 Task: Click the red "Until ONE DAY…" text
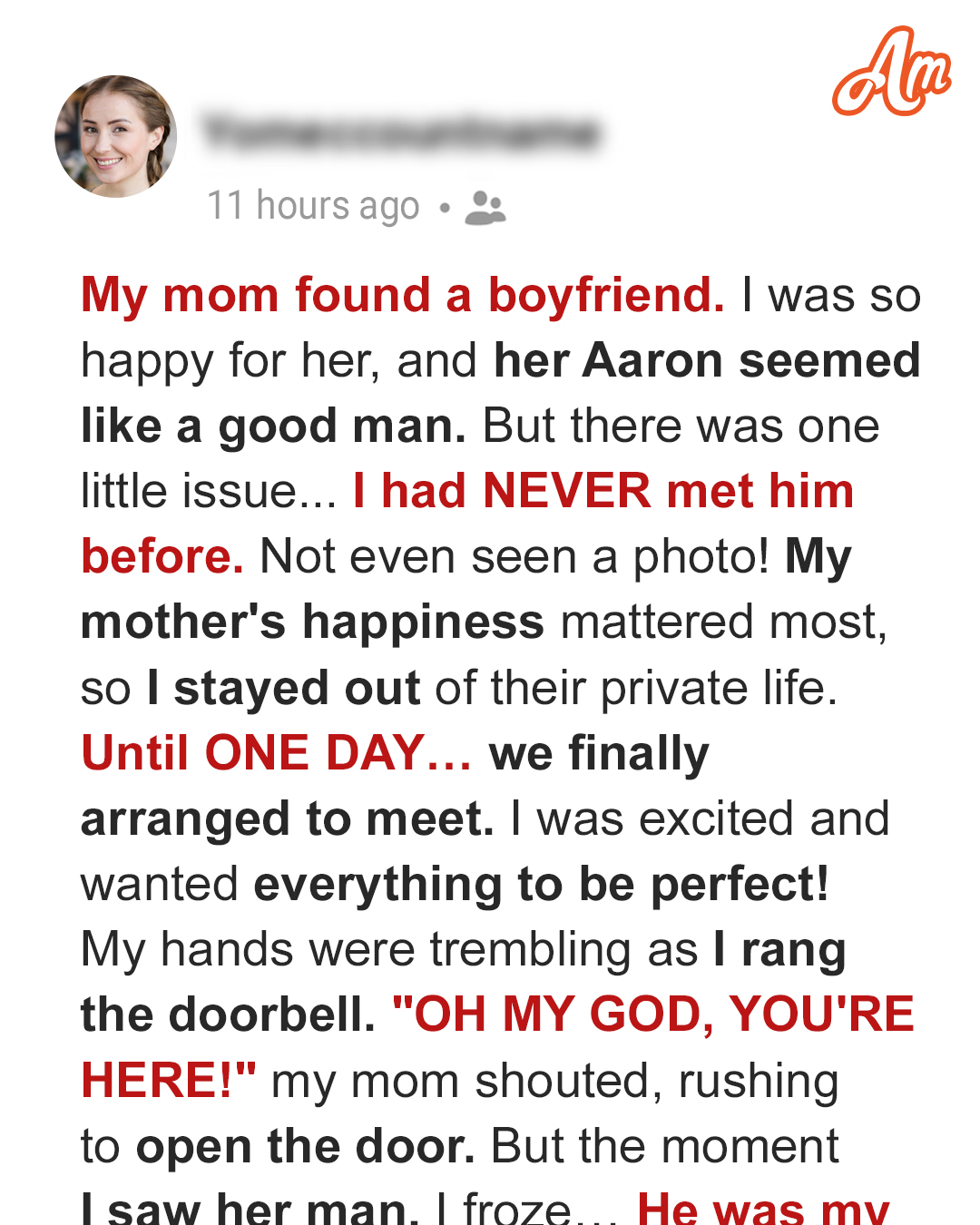pos(277,753)
